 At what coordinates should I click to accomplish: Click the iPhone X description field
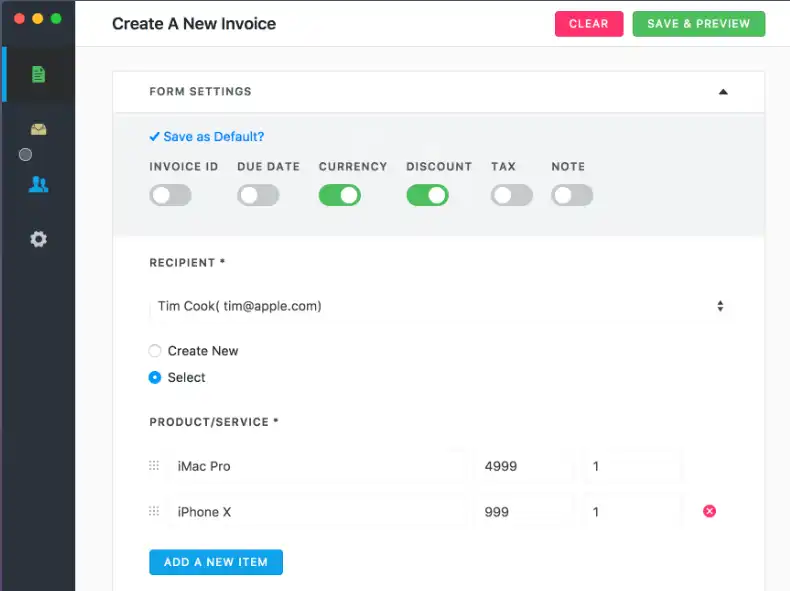tap(317, 511)
